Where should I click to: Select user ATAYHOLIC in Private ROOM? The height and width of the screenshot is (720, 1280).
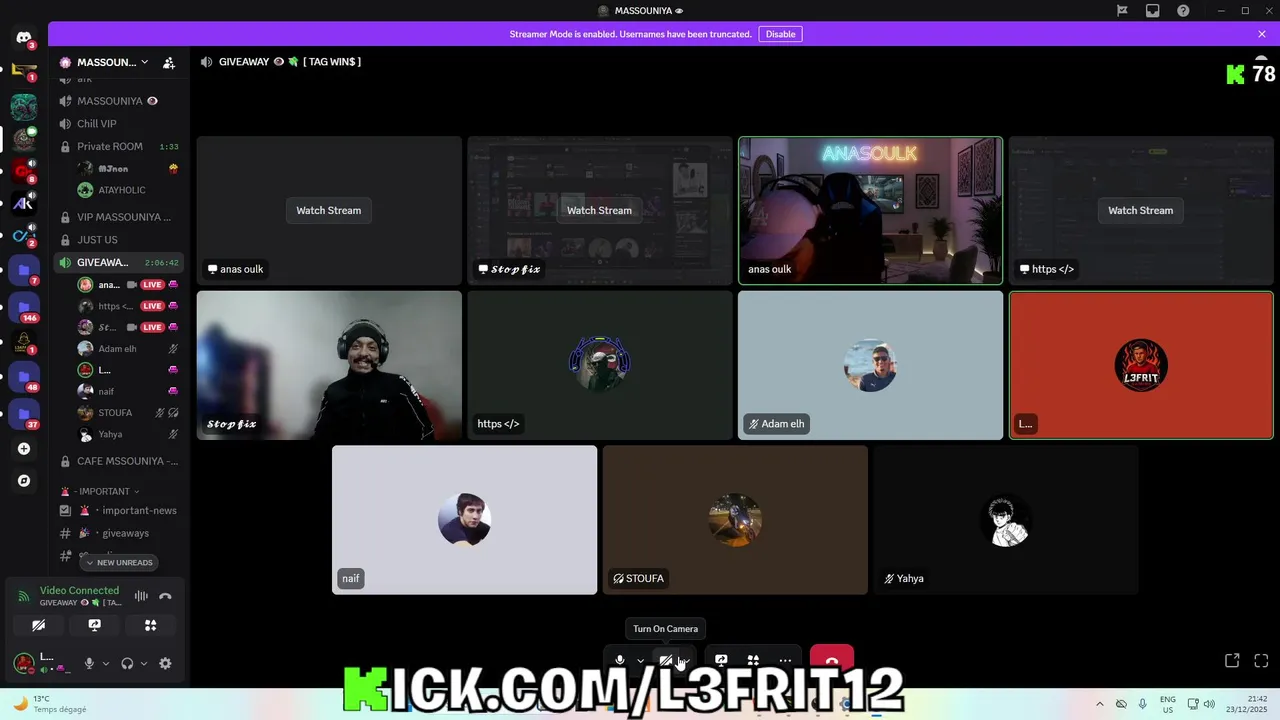[x=128, y=190]
